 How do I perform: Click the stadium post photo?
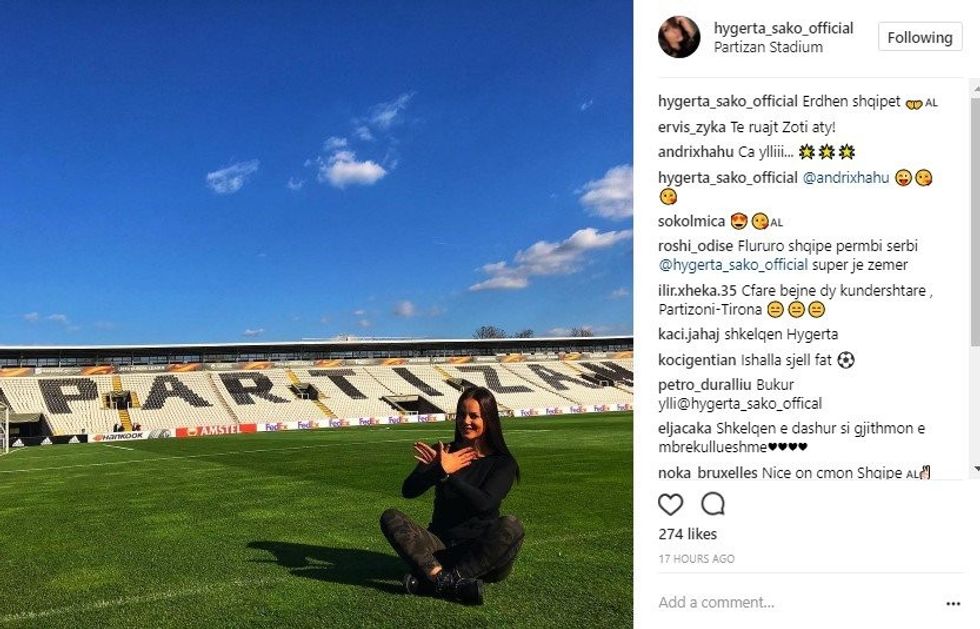tap(316, 314)
